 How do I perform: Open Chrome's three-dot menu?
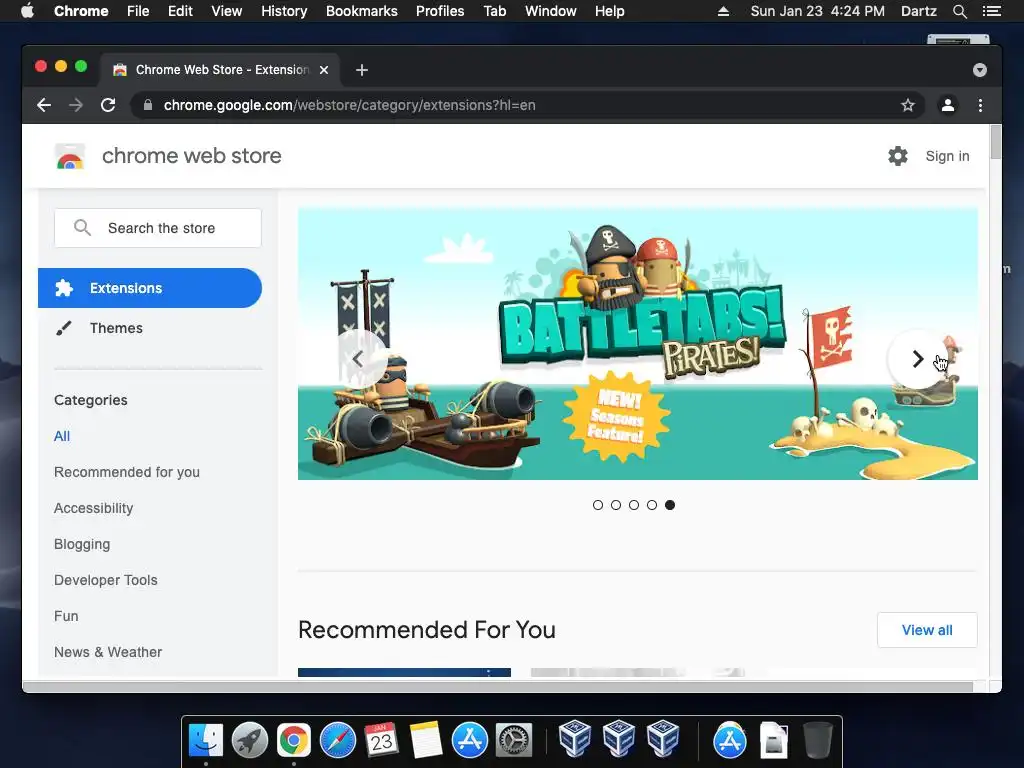(x=980, y=105)
